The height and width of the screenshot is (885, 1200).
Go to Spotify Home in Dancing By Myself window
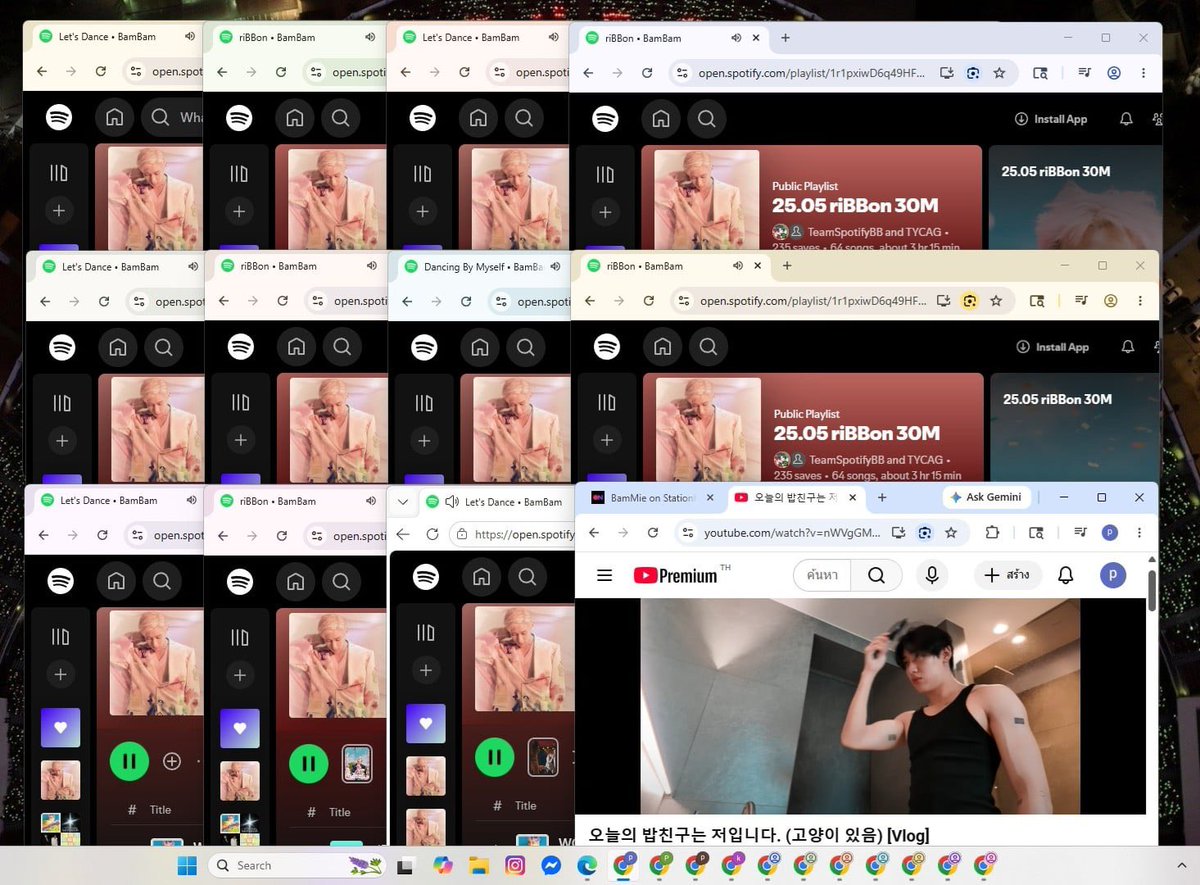pos(482,347)
